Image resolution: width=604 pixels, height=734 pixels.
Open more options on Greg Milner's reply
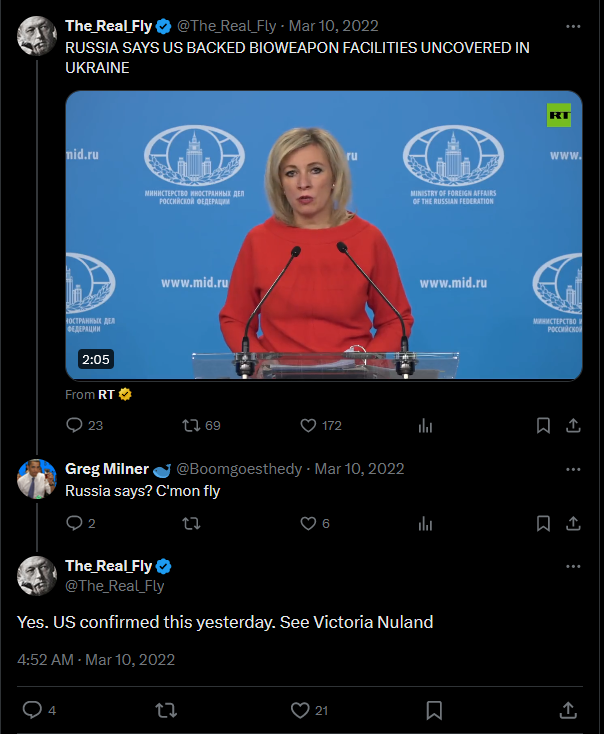click(573, 469)
